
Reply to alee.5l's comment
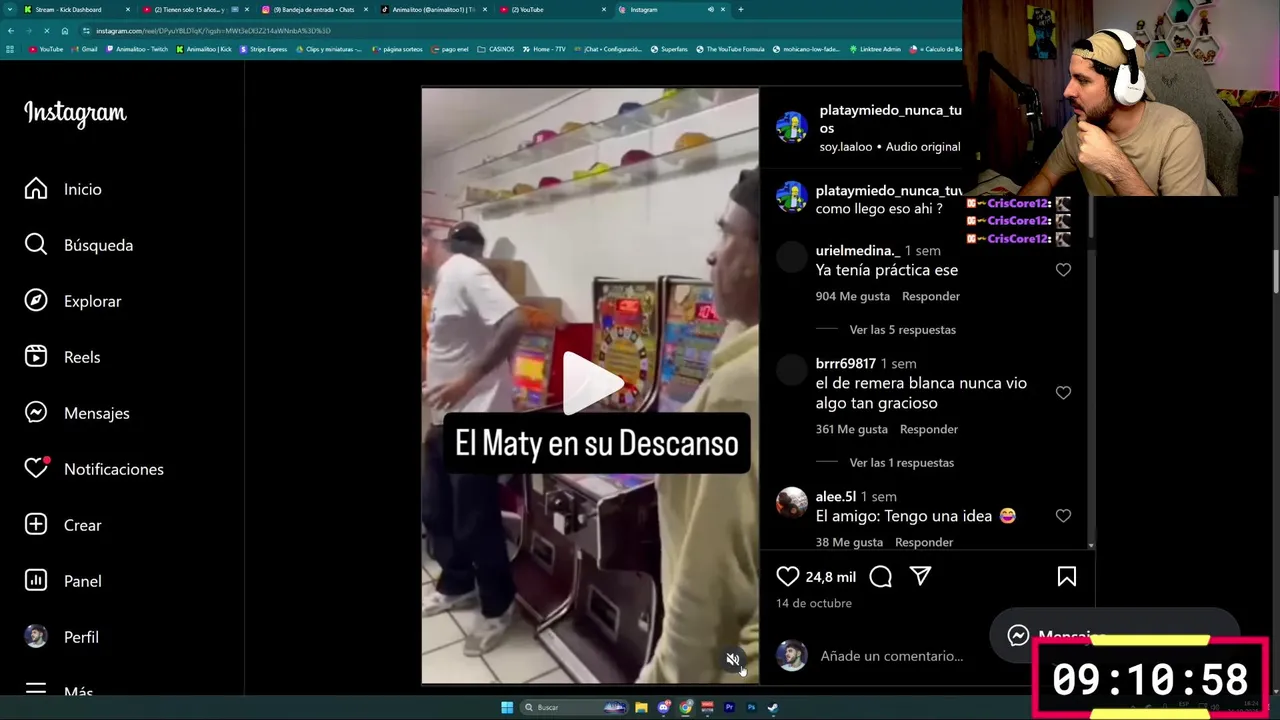(x=924, y=542)
